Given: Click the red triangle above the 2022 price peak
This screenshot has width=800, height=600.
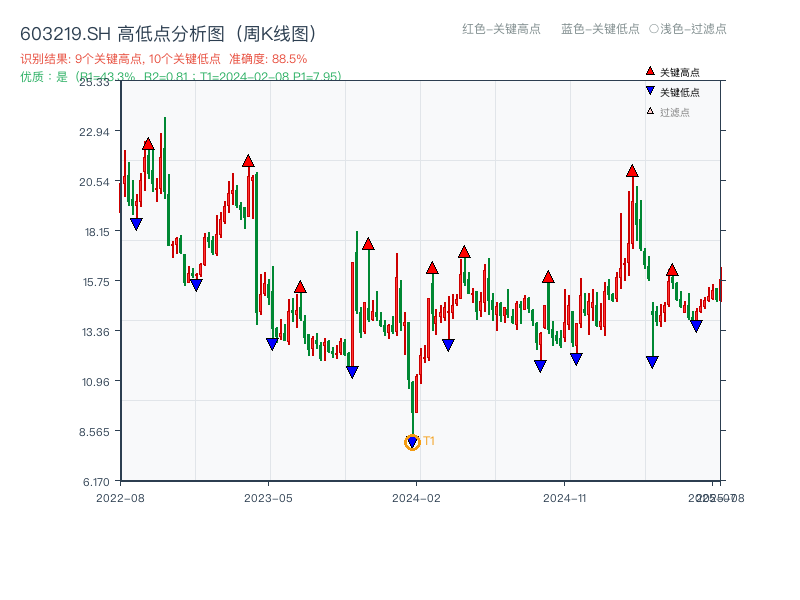Looking at the screenshot, I should click(x=150, y=142).
